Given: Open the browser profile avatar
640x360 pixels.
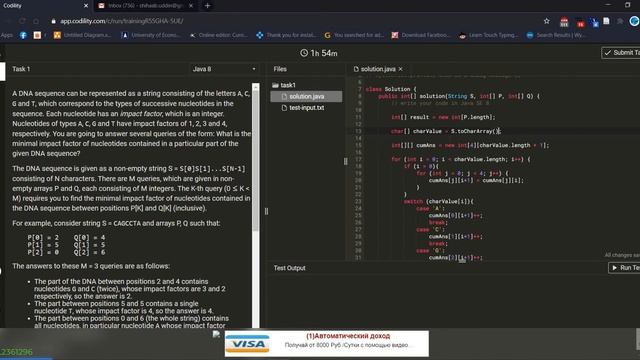Looking at the screenshot, I should pos(634,21).
